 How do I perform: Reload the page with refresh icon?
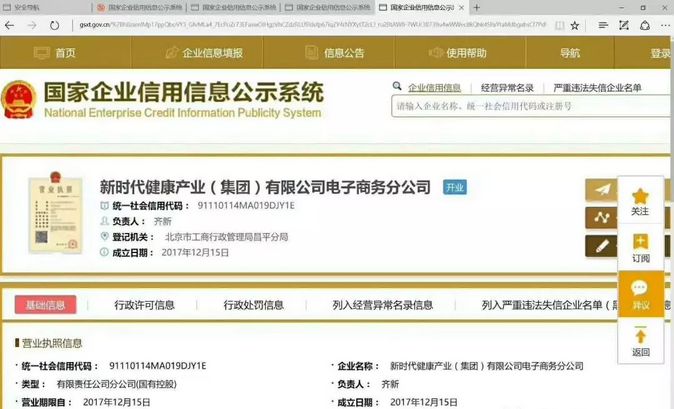pyautogui.click(x=54, y=25)
